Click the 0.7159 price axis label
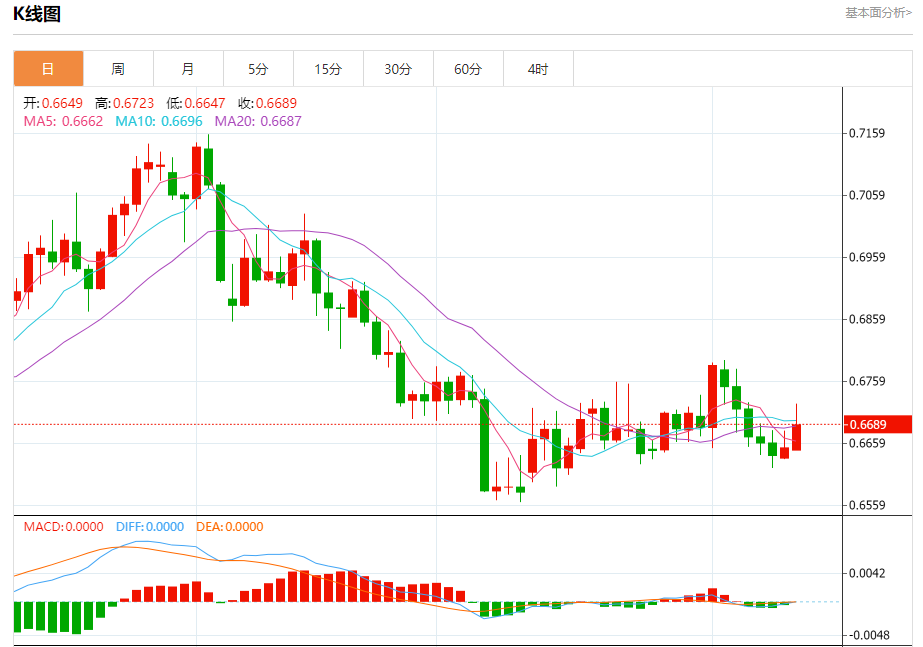This screenshot has height=647, width=923. tap(866, 133)
